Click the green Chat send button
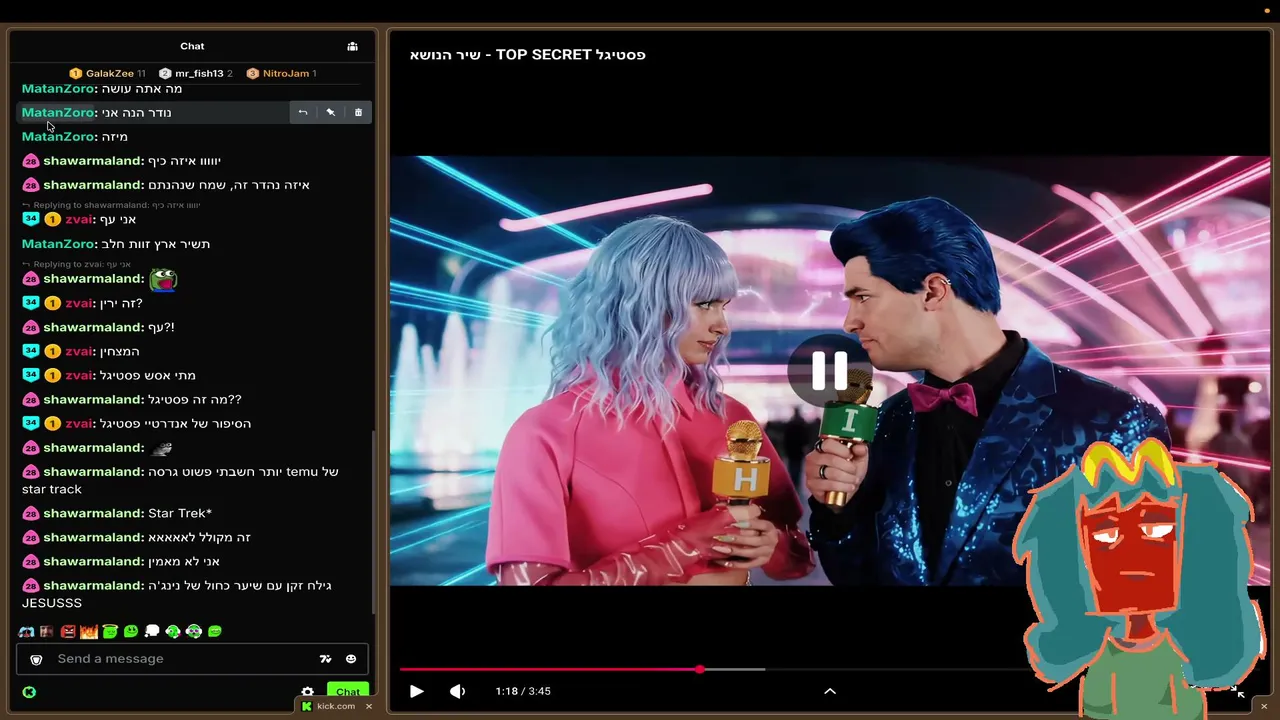Viewport: 1280px width, 720px height. [x=348, y=691]
